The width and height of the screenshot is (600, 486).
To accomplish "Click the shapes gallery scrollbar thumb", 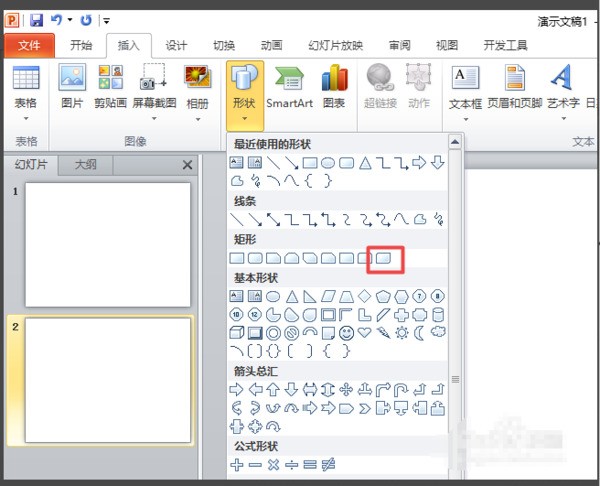I will click(x=455, y=379).
